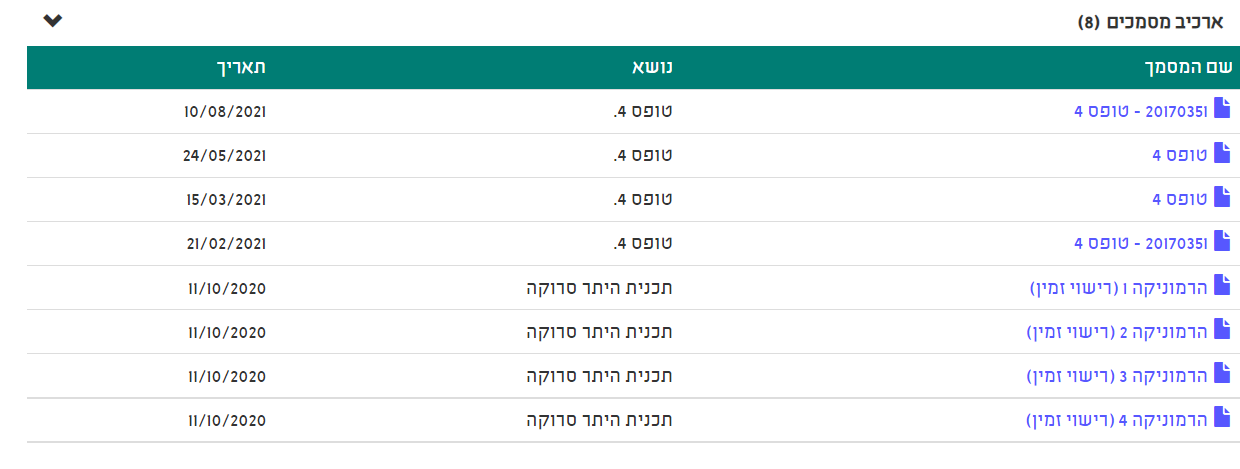
Task: Open 20170351 - טופס 4 link dated 21/02/2021
Action: tap(1140, 243)
